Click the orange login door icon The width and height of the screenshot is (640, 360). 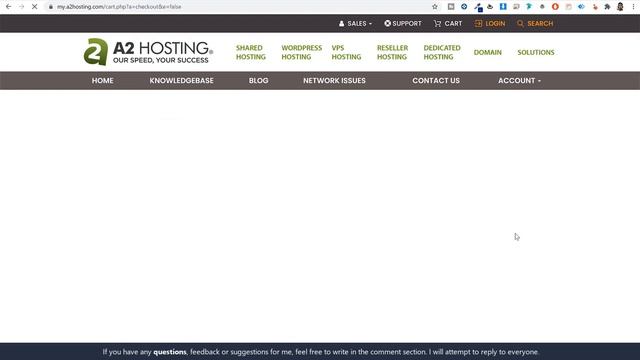(x=478, y=24)
